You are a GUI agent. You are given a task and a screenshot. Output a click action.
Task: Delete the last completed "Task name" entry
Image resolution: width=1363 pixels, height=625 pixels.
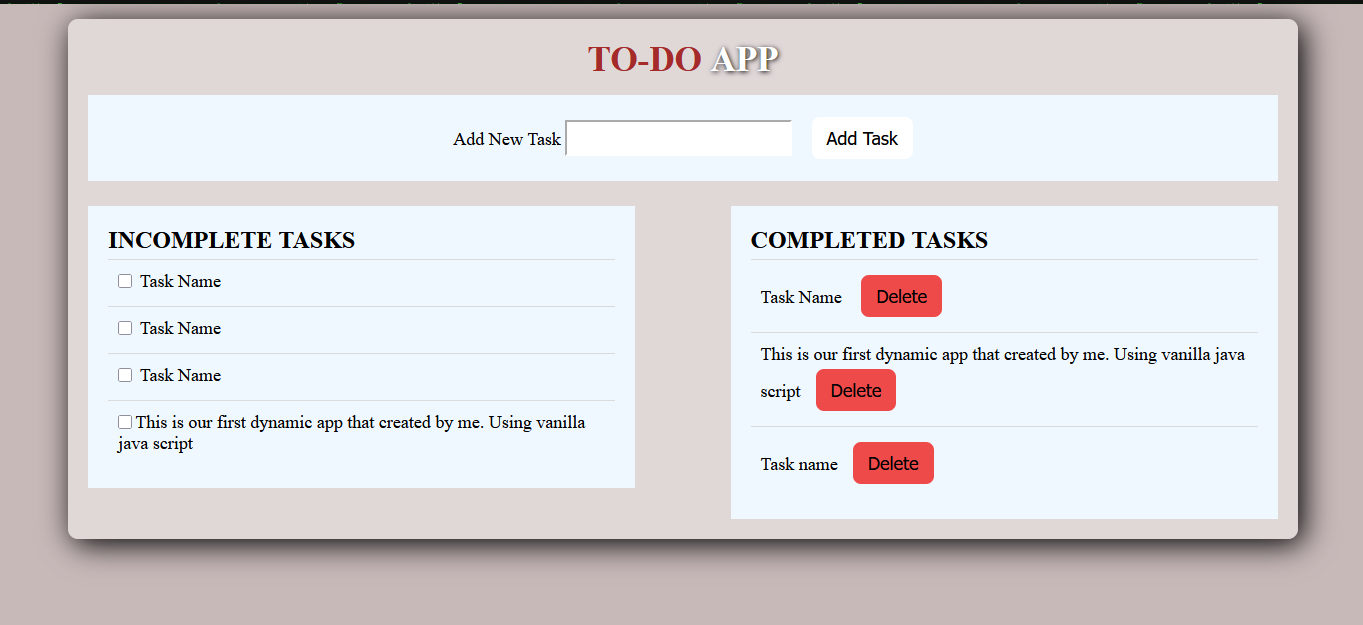coord(892,462)
